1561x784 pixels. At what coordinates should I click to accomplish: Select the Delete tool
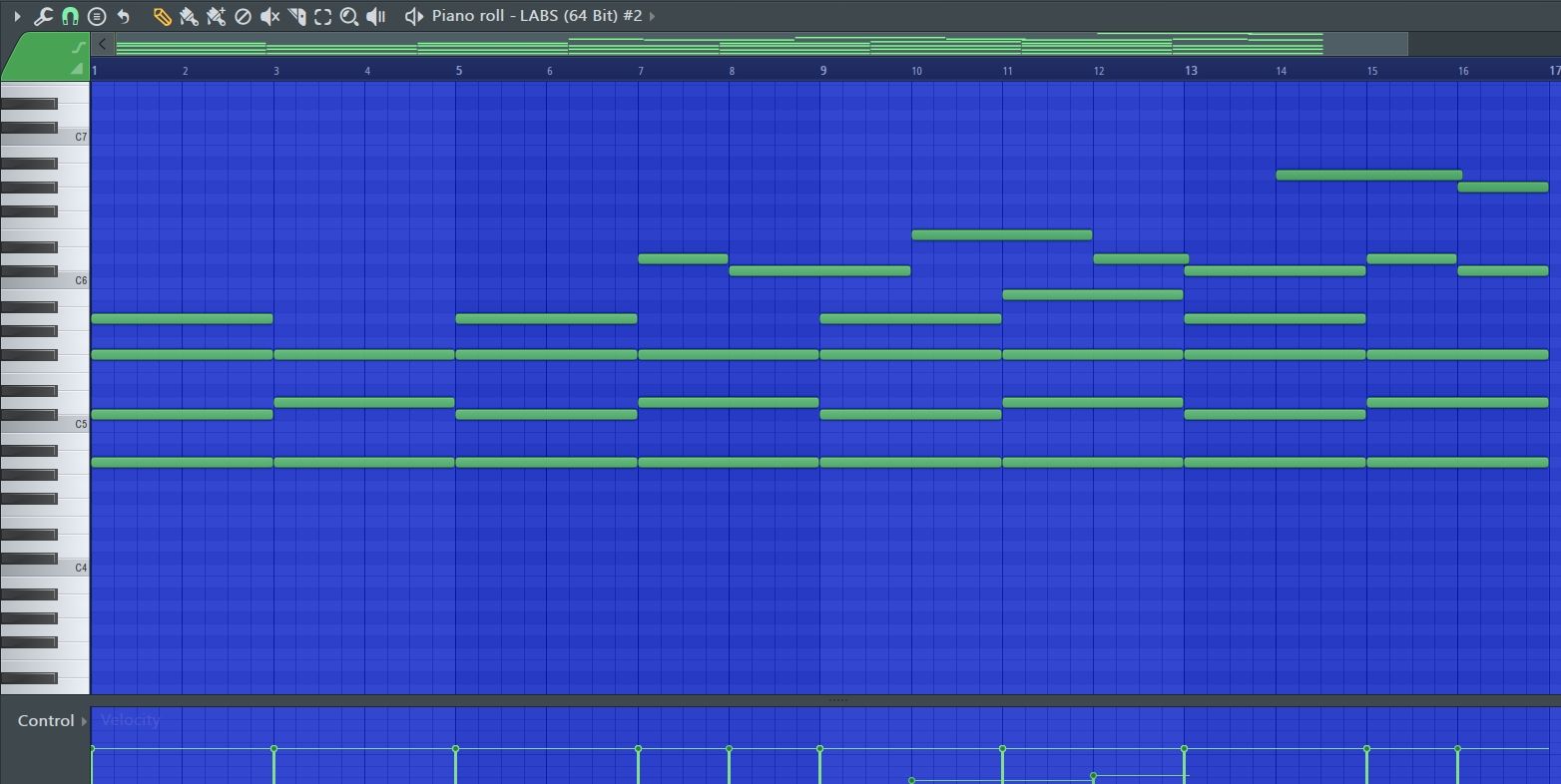click(x=243, y=16)
